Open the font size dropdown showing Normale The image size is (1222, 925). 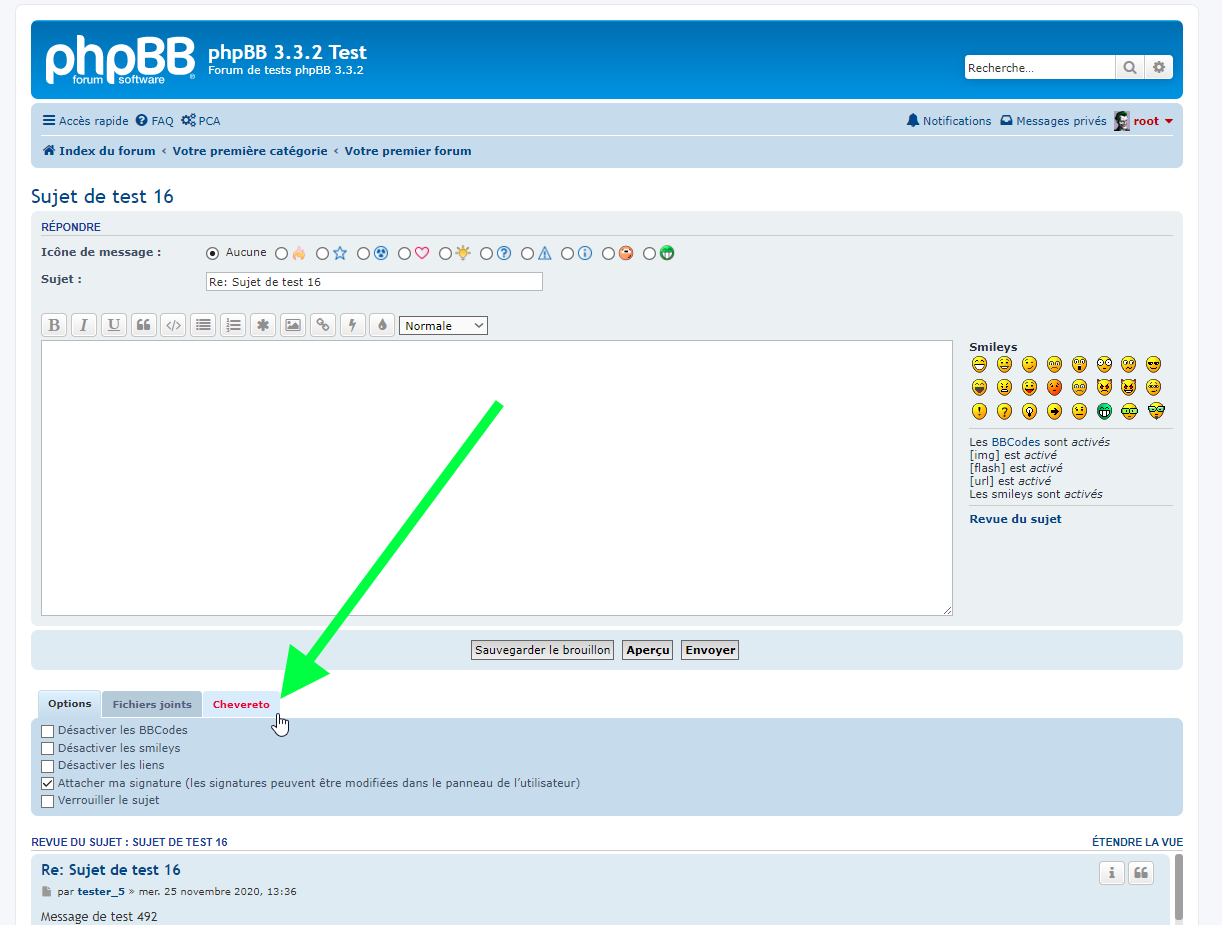[443, 326]
